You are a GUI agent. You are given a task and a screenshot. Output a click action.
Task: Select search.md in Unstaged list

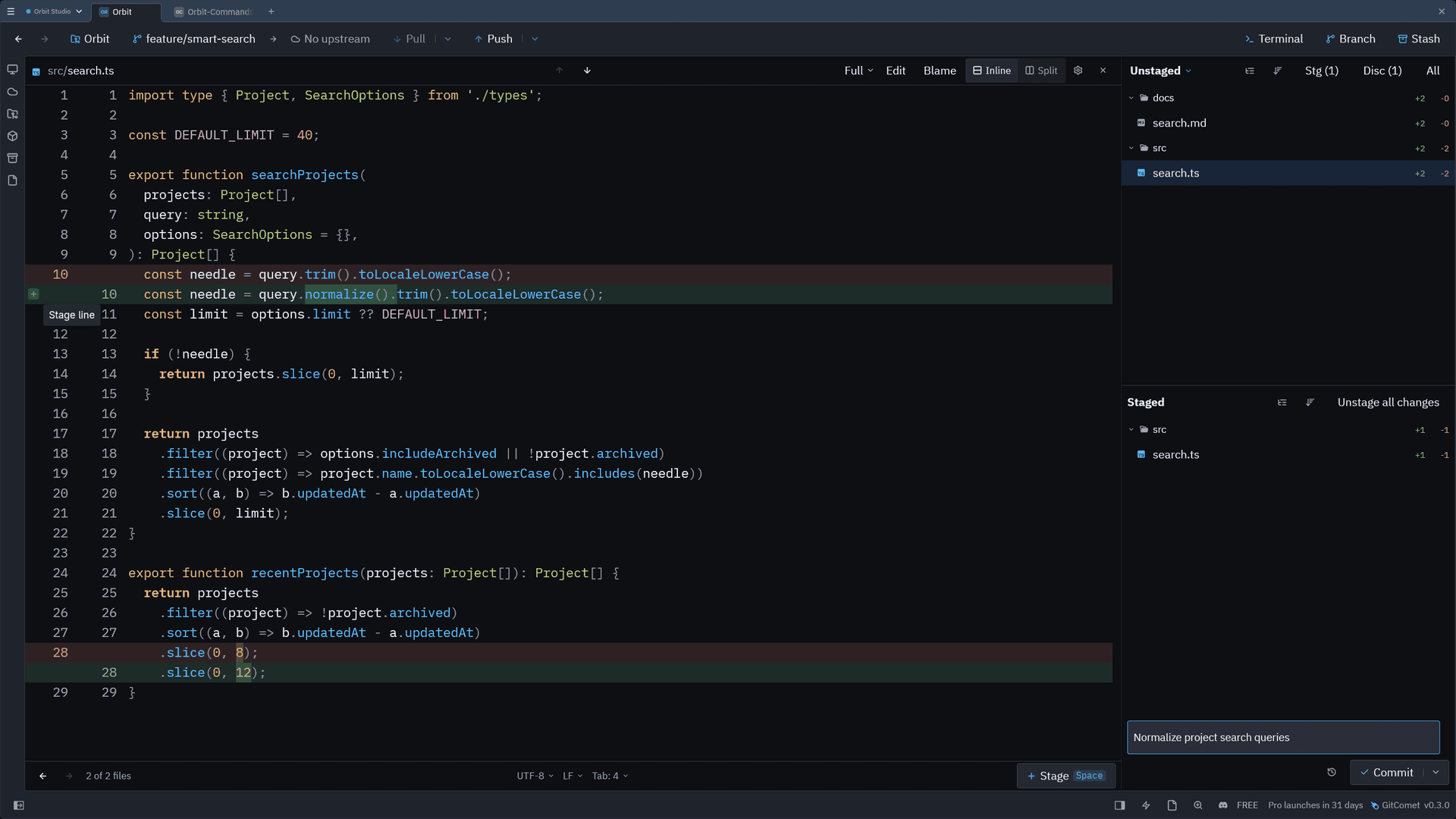click(x=1288, y=123)
